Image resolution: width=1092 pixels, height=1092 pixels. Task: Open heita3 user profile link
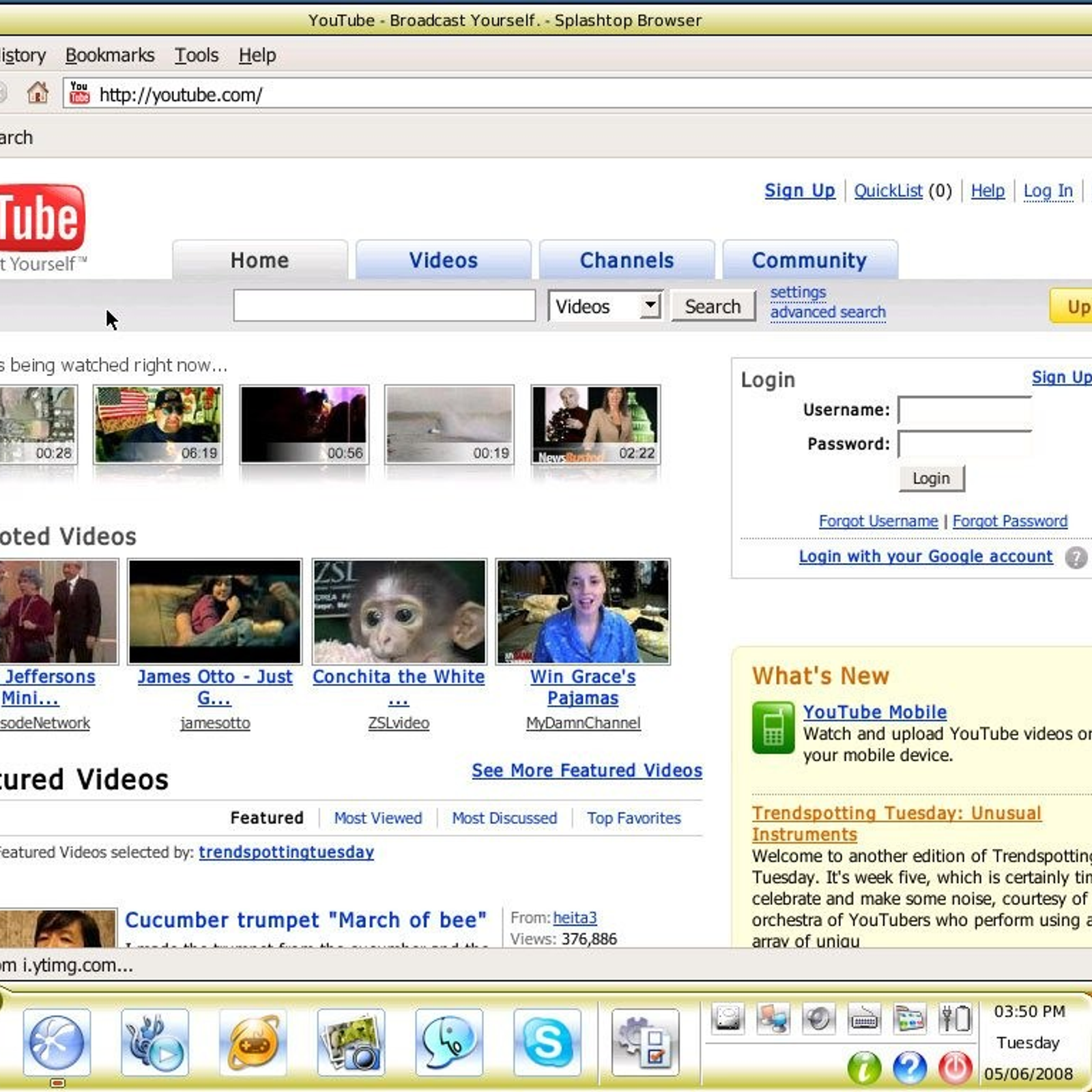[575, 918]
